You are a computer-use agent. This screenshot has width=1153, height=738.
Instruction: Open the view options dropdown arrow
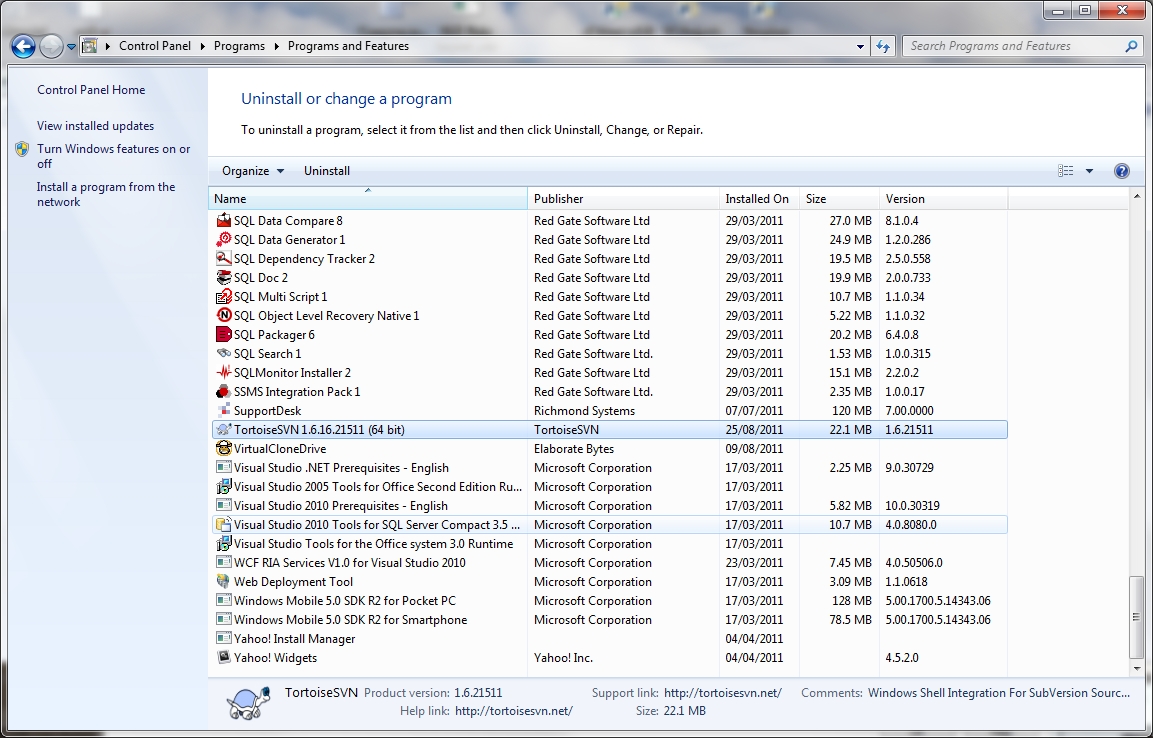coord(1089,171)
